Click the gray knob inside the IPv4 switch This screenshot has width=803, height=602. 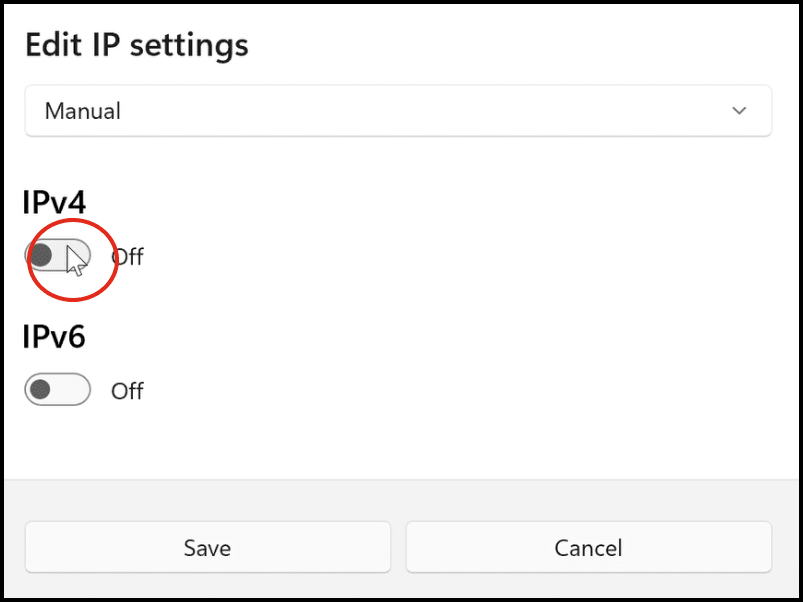point(41,256)
